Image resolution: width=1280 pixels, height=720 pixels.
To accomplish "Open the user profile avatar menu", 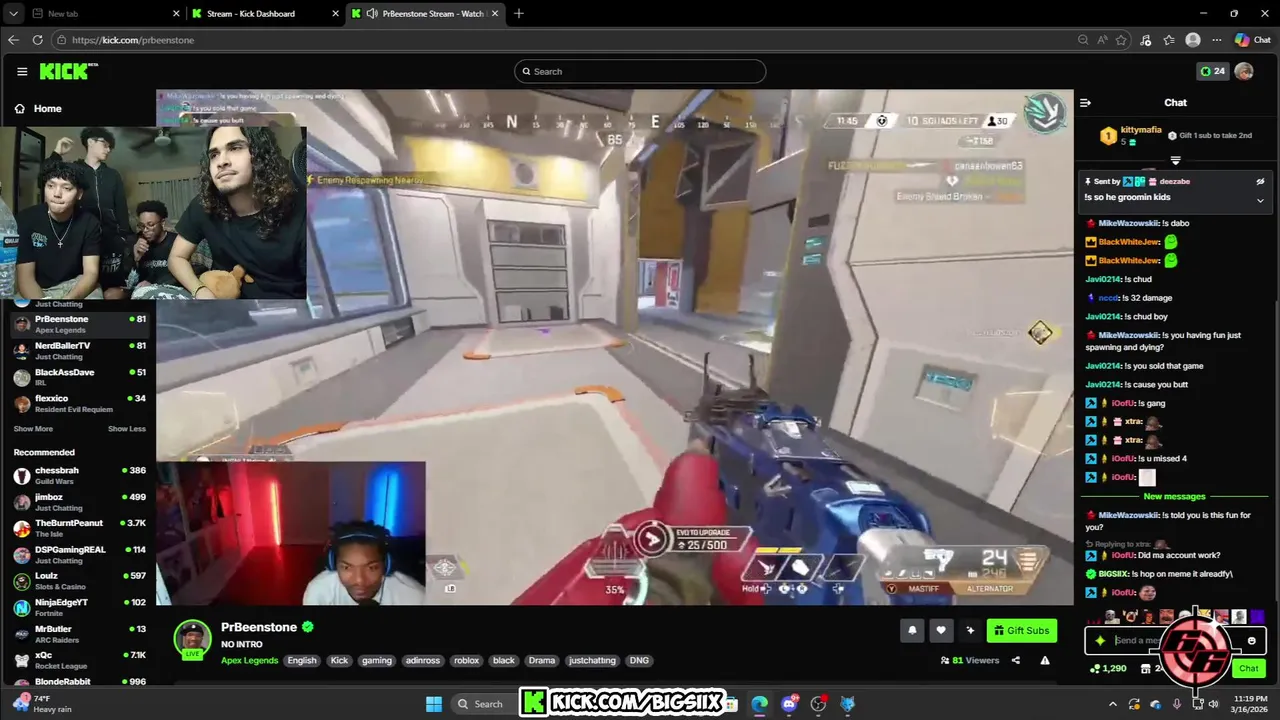I will click(1244, 71).
